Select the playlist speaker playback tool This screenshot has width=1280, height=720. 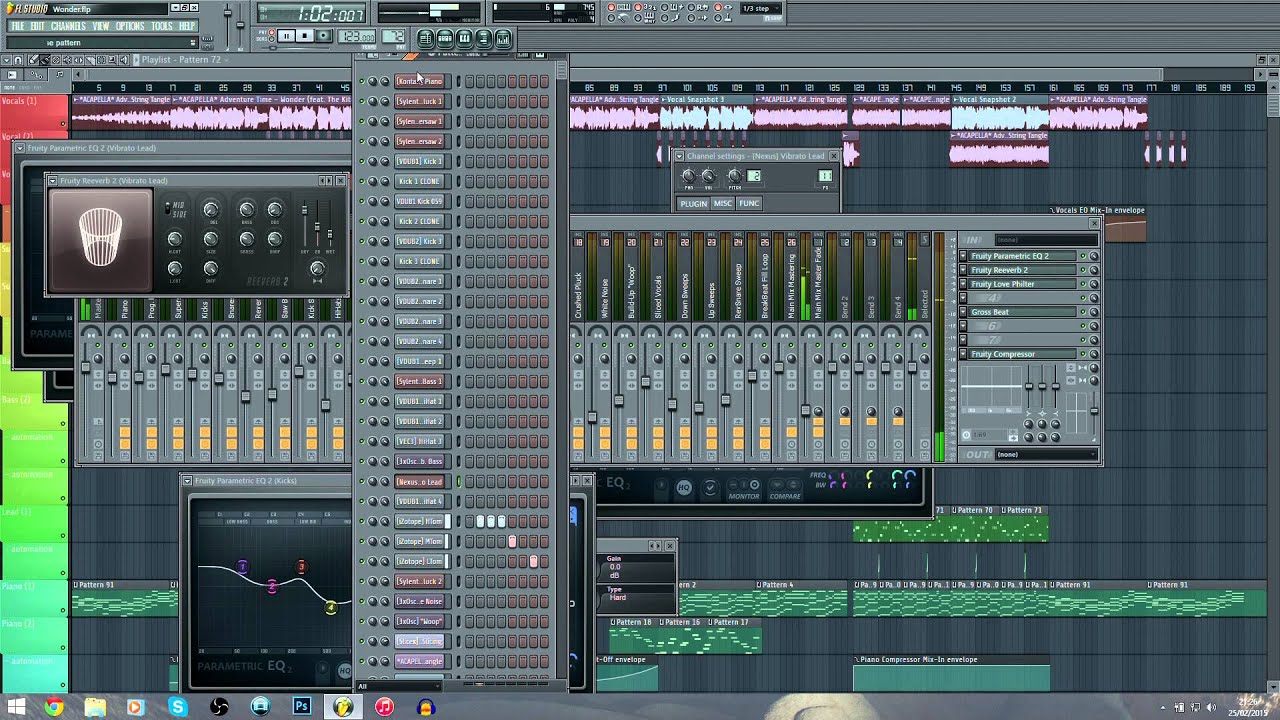pos(124,60)
